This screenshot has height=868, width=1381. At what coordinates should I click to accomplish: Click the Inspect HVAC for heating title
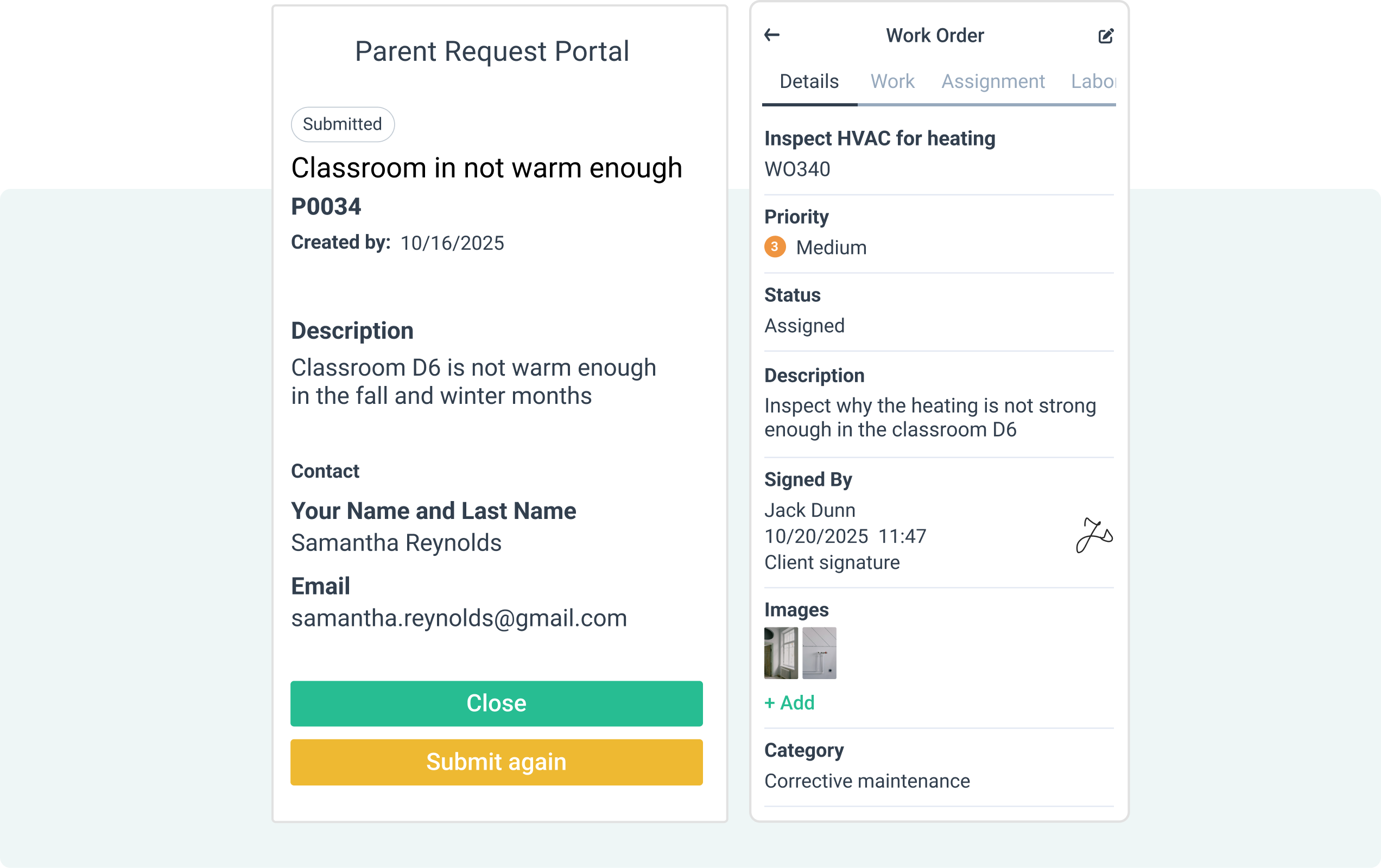tap(879, 139)
